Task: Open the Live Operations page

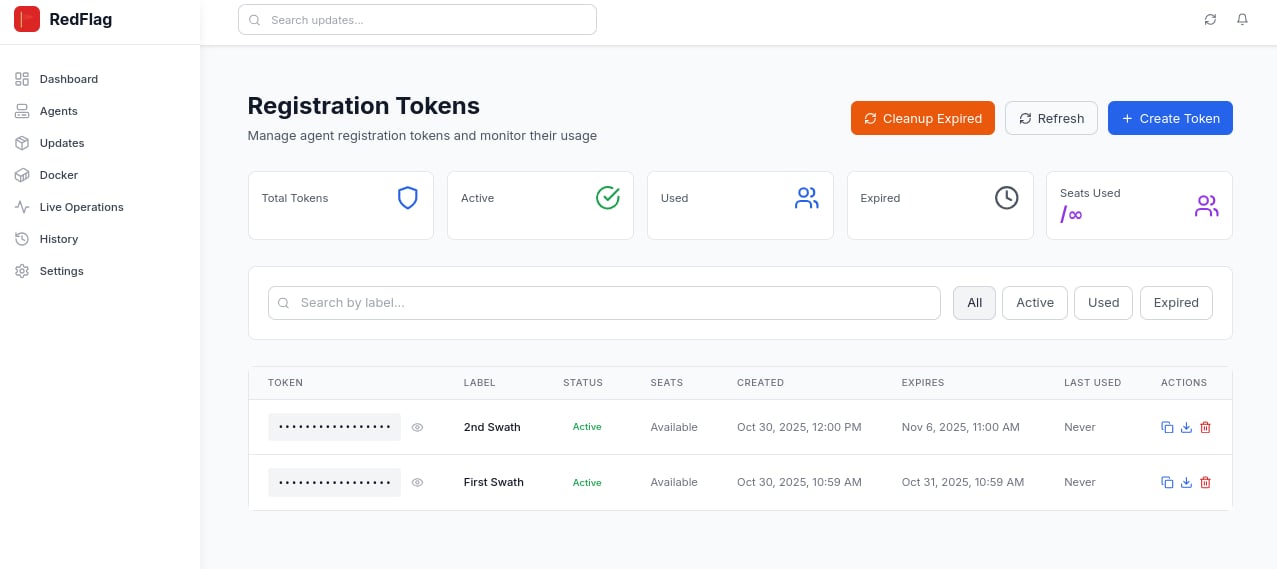Action: tap(81, 207)
